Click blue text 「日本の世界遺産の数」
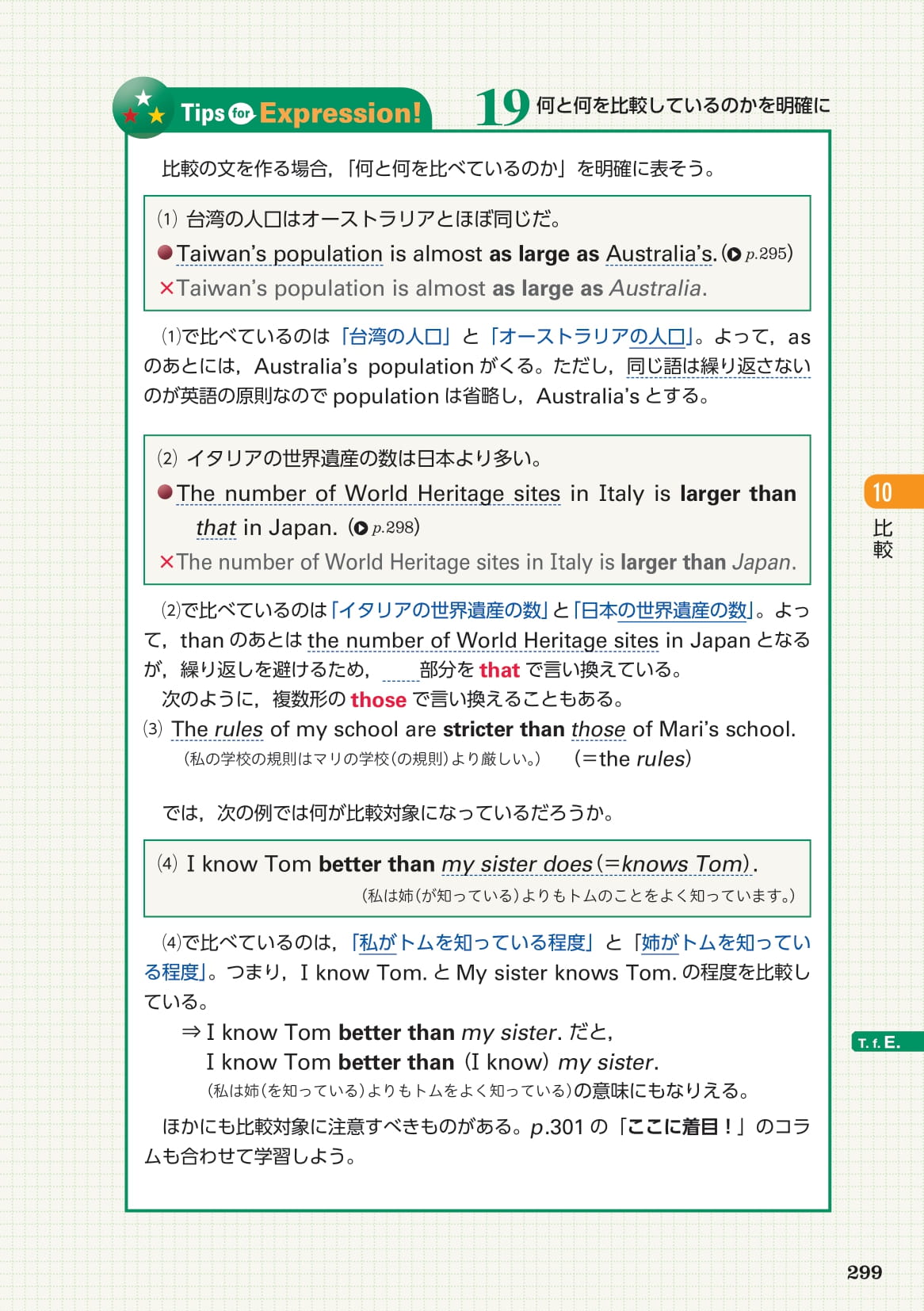This screenshot has width=924, height=1311. [x=662, y=610]
